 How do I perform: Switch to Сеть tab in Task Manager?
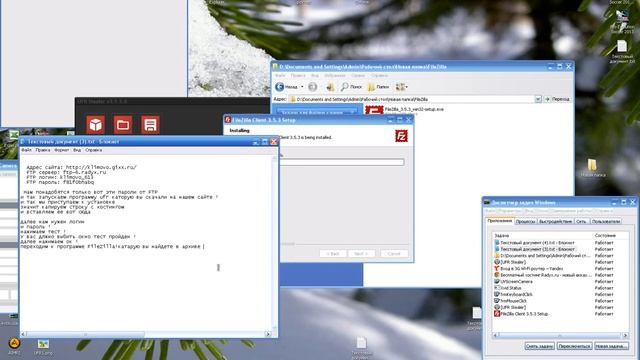pos(581,222)
